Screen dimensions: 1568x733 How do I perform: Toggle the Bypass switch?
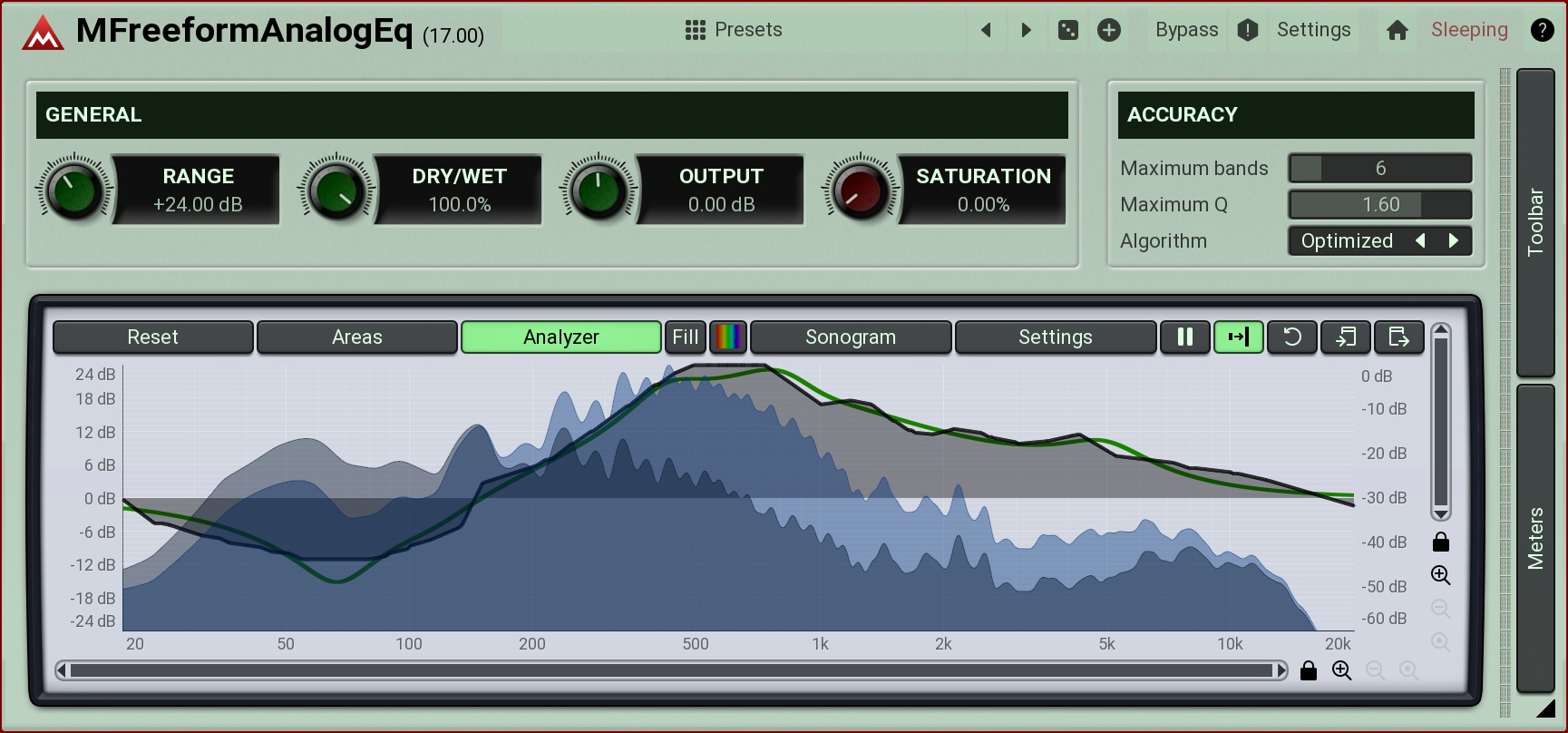[1186, 30]
